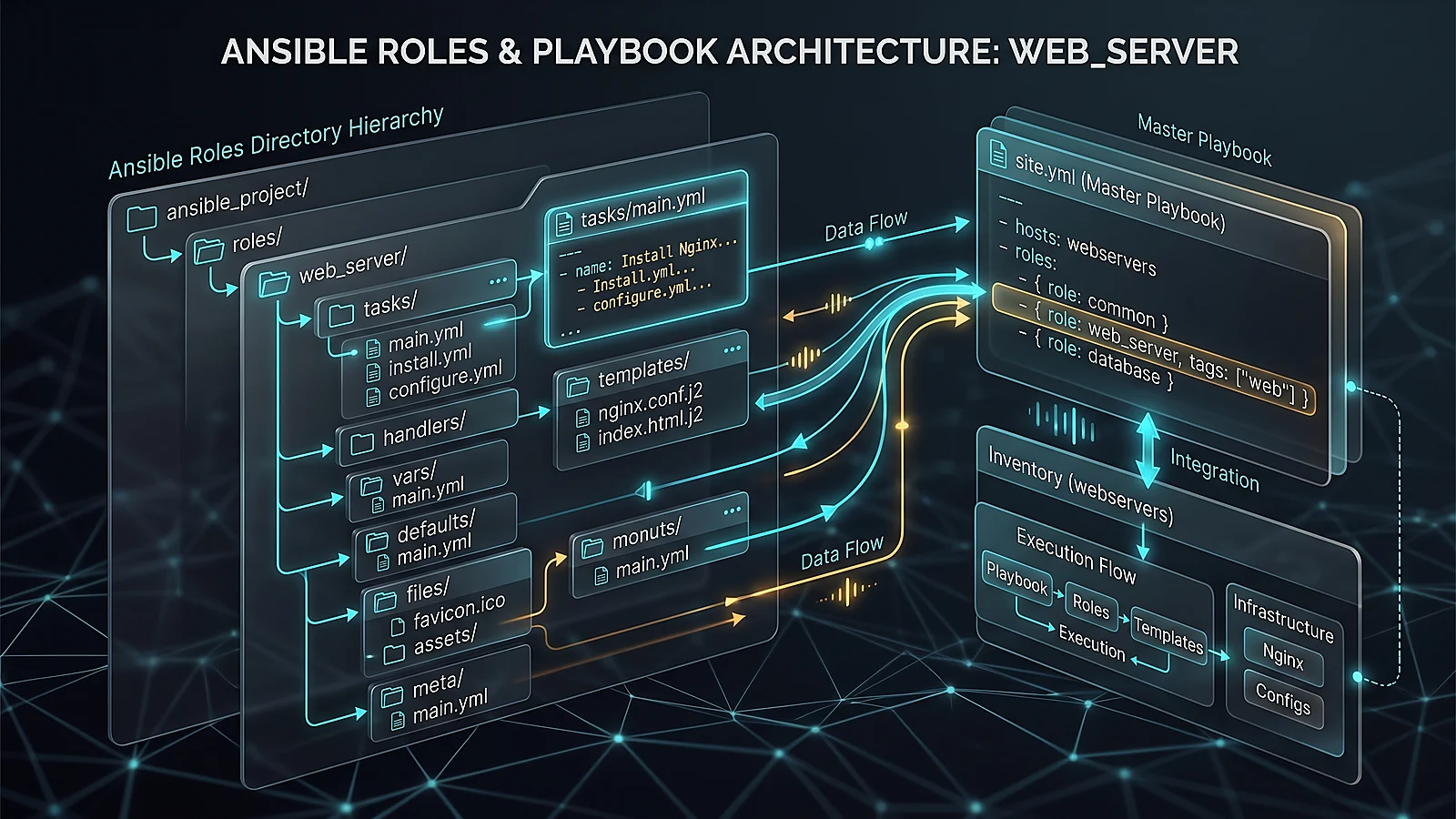Click the vars/ folder icon

point(371,485)
